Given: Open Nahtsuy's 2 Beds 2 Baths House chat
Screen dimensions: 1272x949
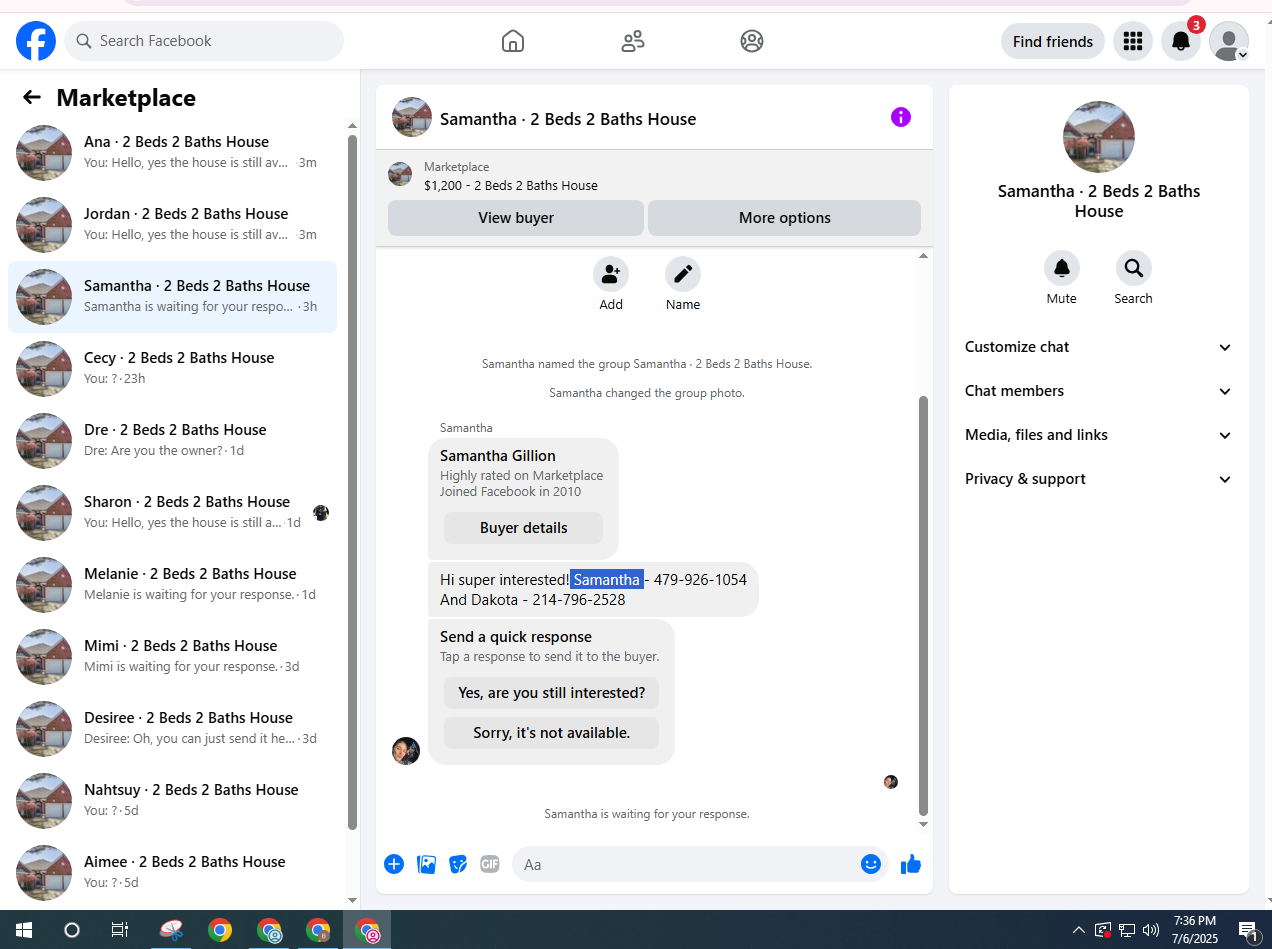Looking at the screenshot, I should pos(172,801).
